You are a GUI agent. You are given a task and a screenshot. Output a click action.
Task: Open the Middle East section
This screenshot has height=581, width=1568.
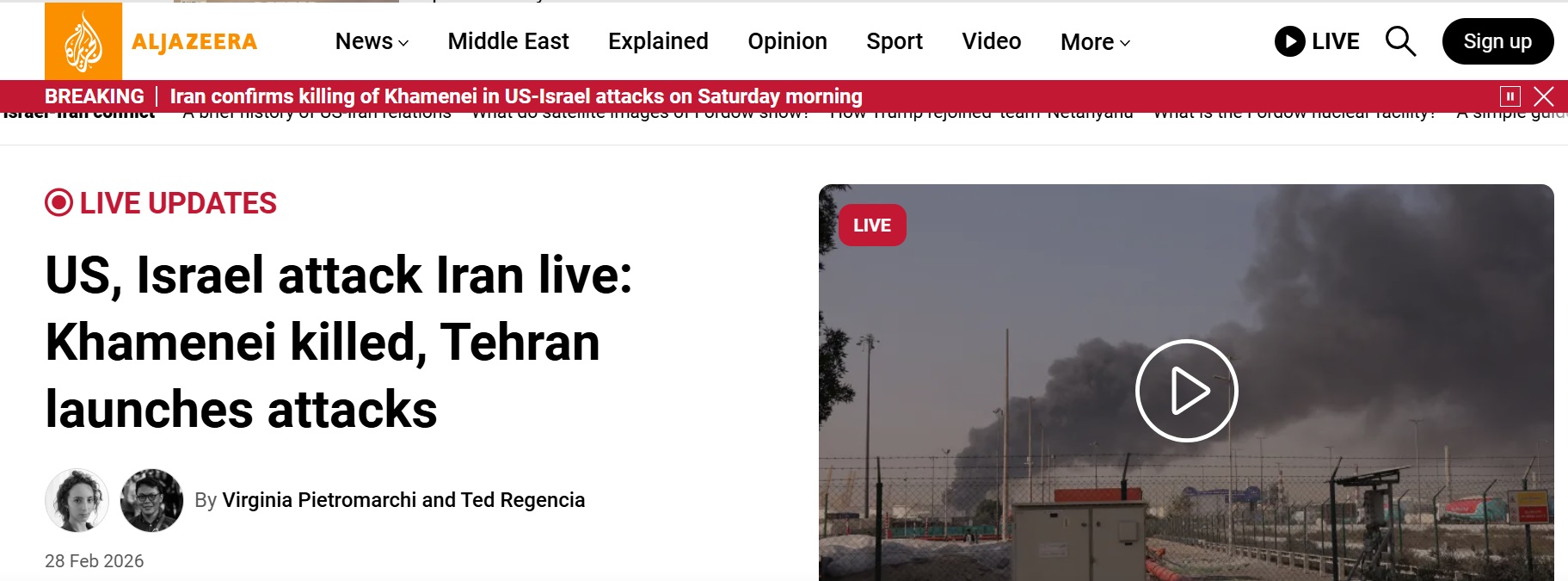click(508, 41)
